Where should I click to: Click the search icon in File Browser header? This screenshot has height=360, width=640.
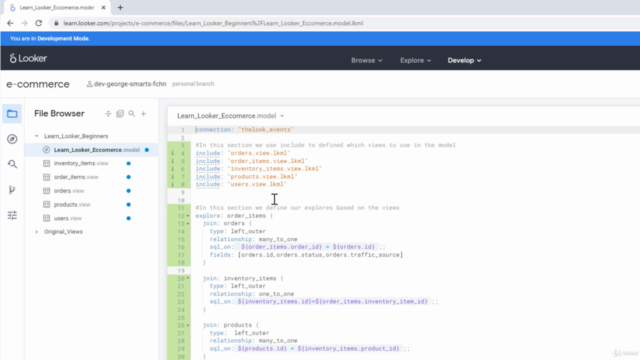tap(131, 114)
